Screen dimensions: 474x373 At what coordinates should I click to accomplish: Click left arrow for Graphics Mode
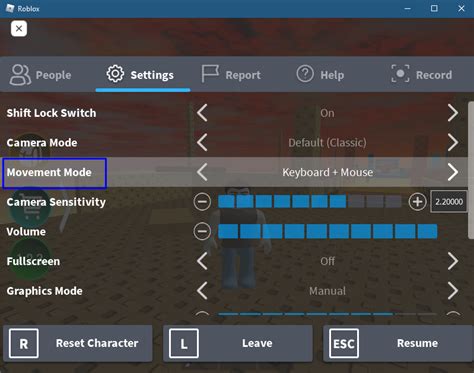click(202, 291)
